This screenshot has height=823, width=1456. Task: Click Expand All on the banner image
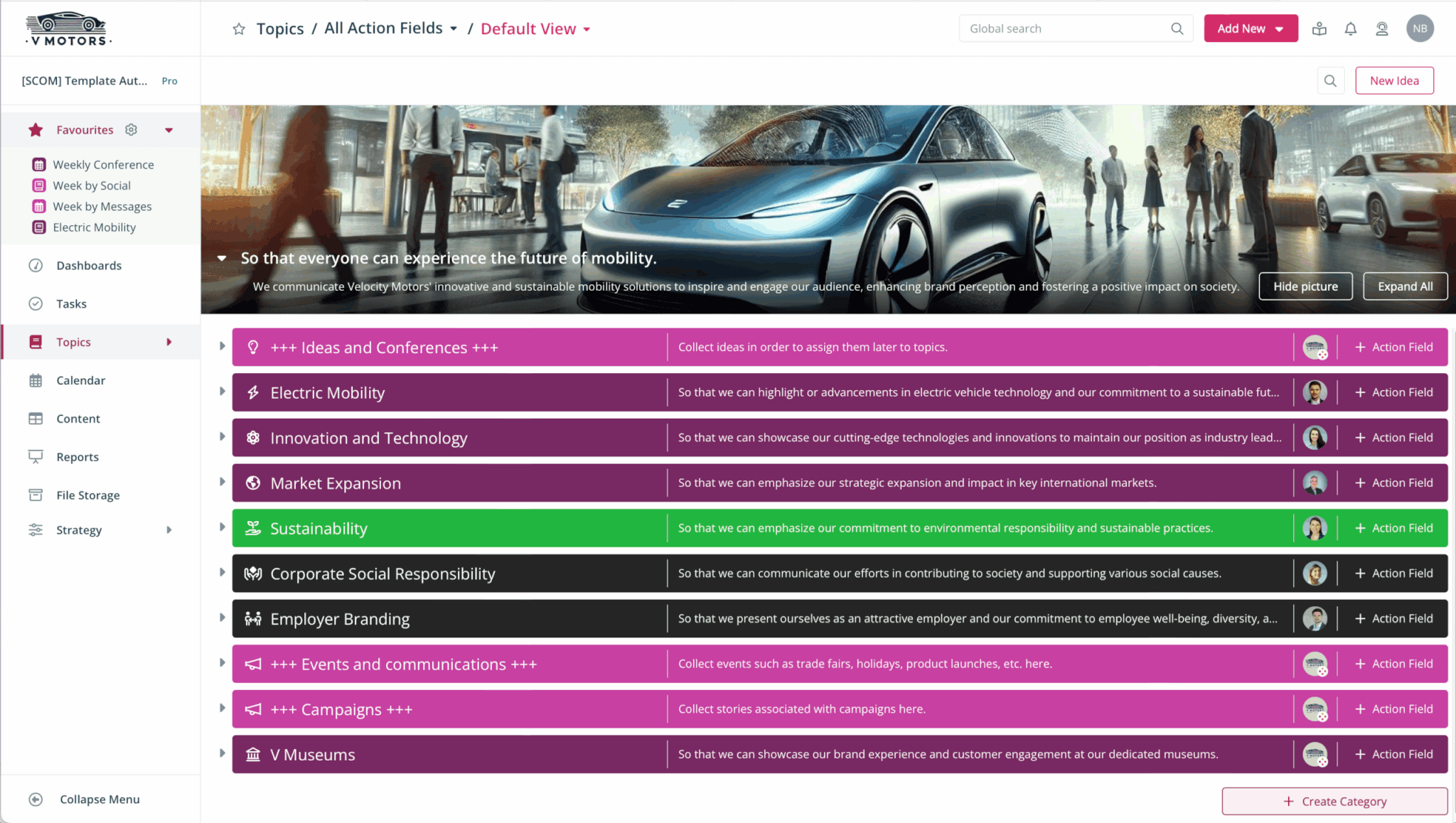[x=1405, y=286]
